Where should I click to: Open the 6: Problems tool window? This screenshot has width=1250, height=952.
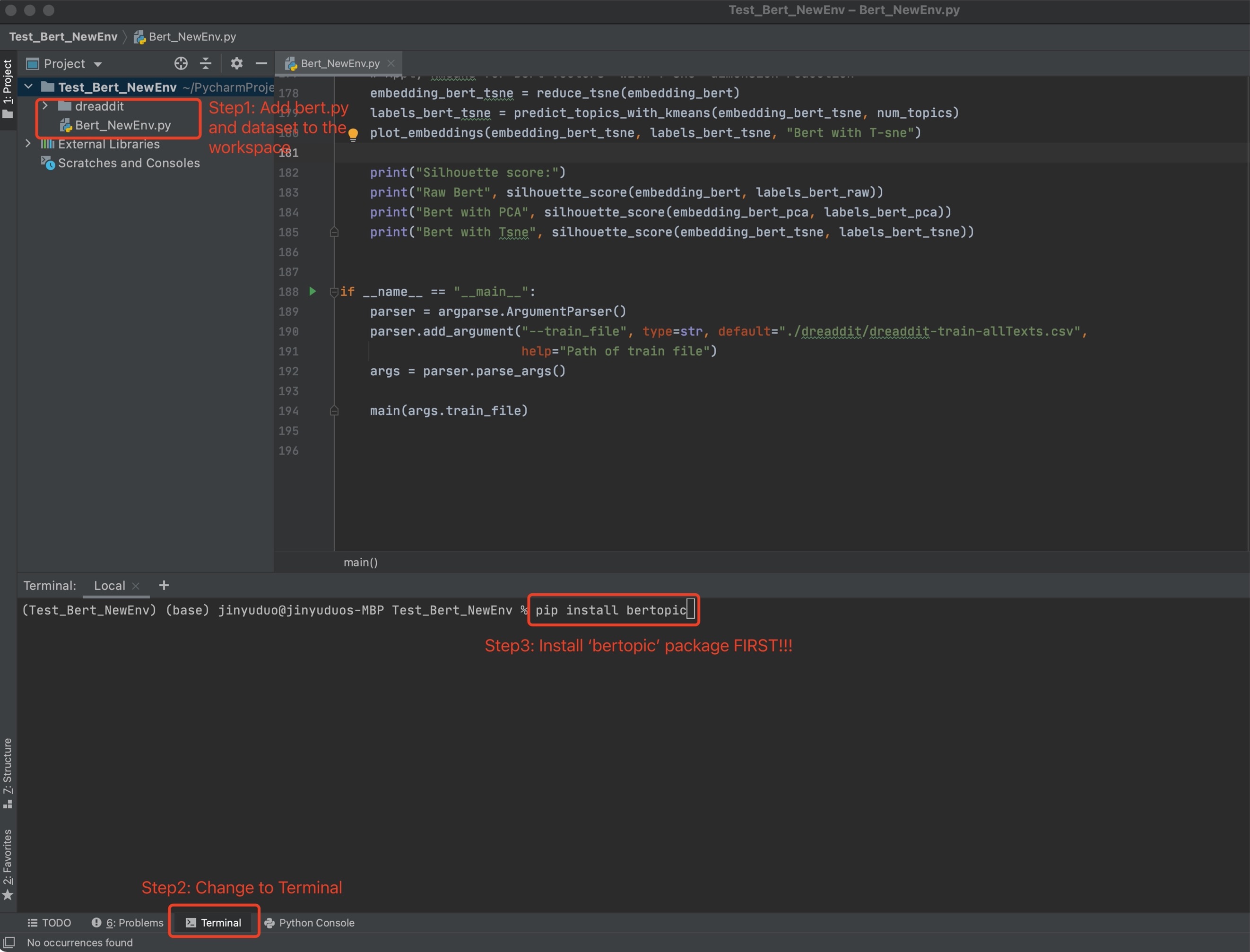(128, 923)
